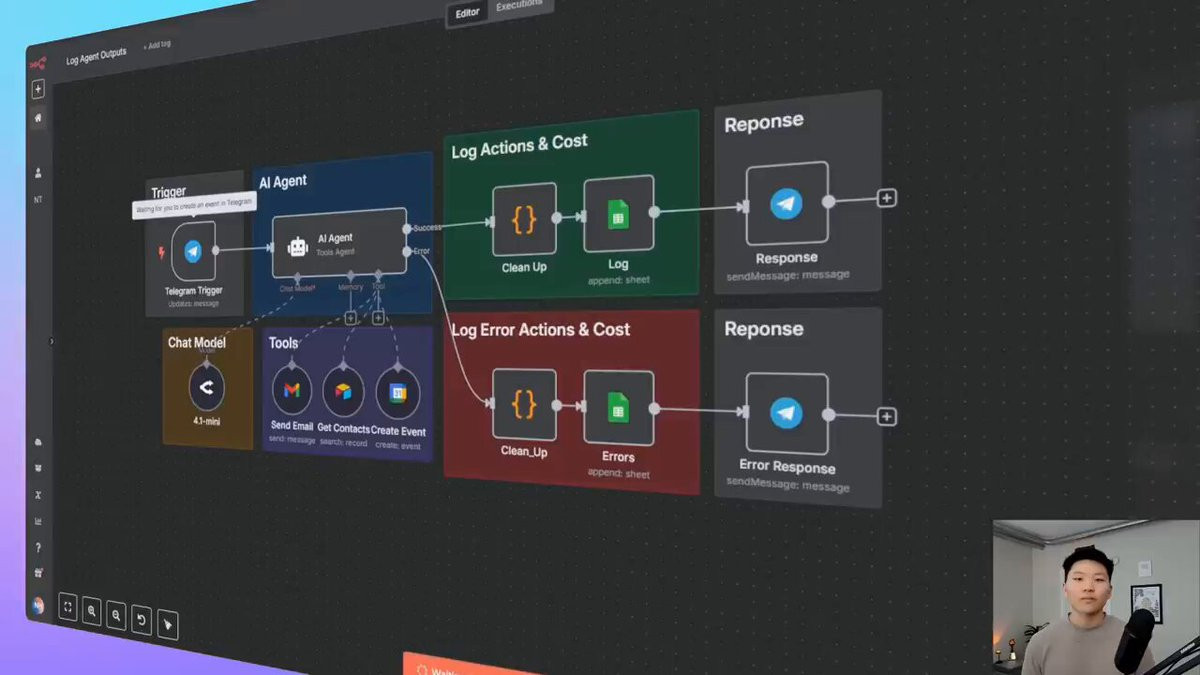Select the Clean Up code node
This screenshot has height=675, width=1200.
(x=524, y=219)
